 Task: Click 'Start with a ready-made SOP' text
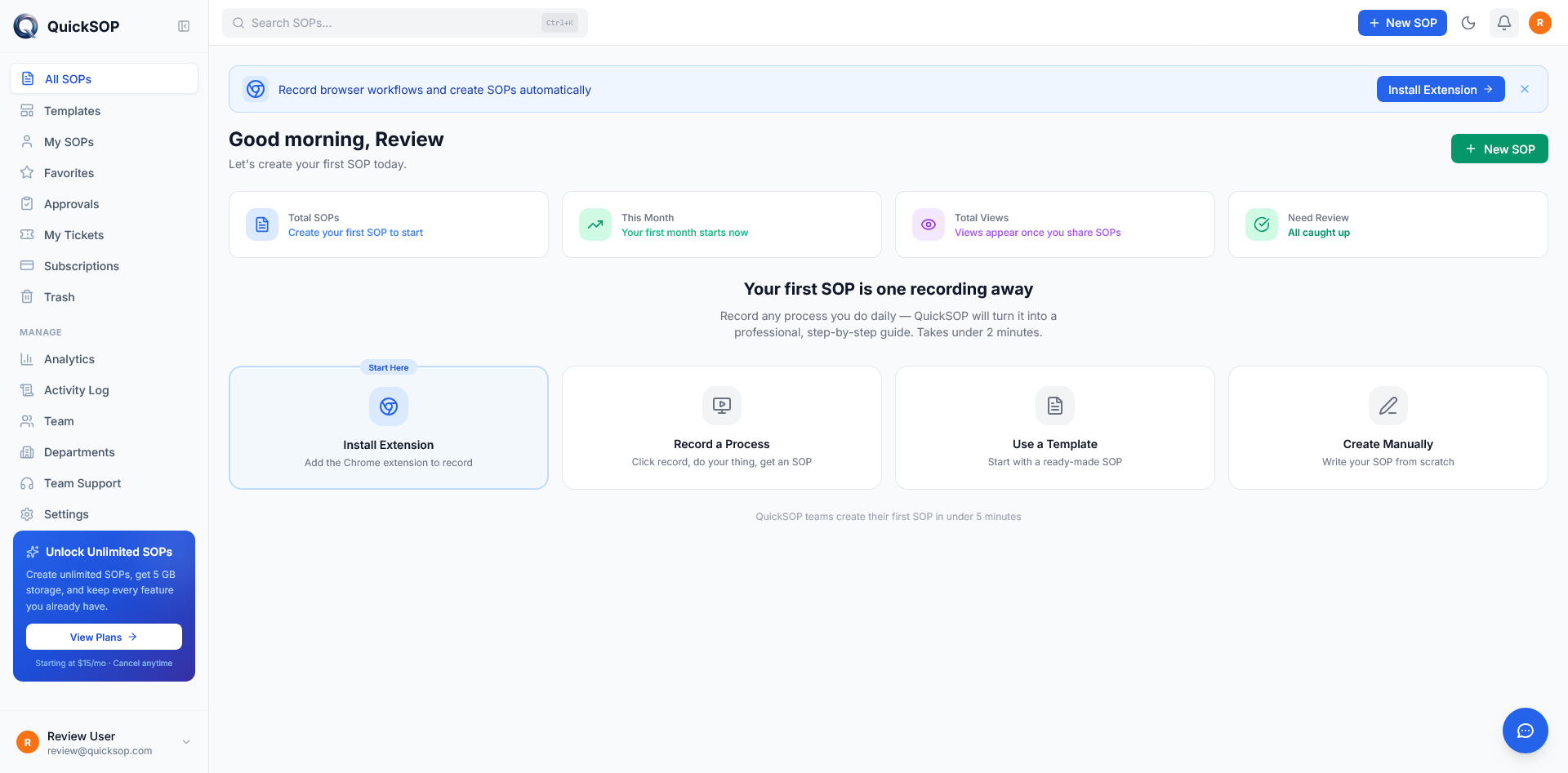1055,462
